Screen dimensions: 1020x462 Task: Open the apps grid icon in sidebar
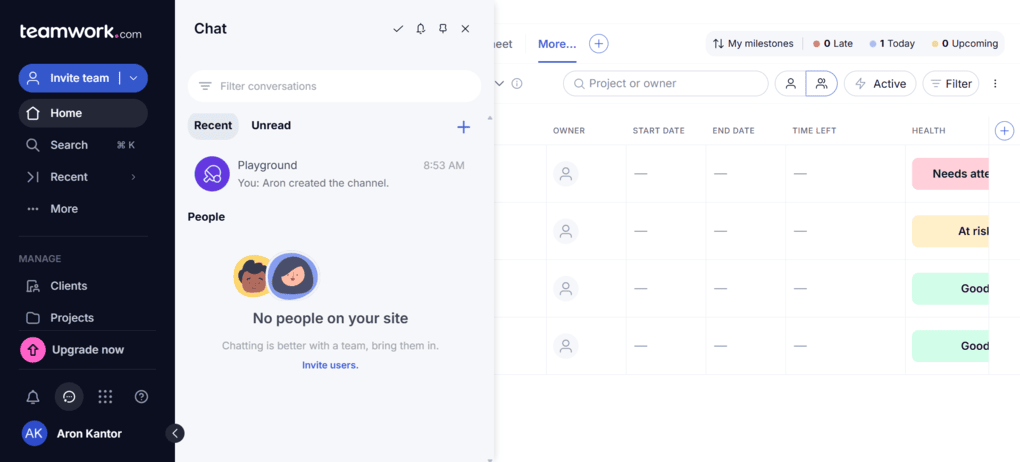(x=105, y=397)
